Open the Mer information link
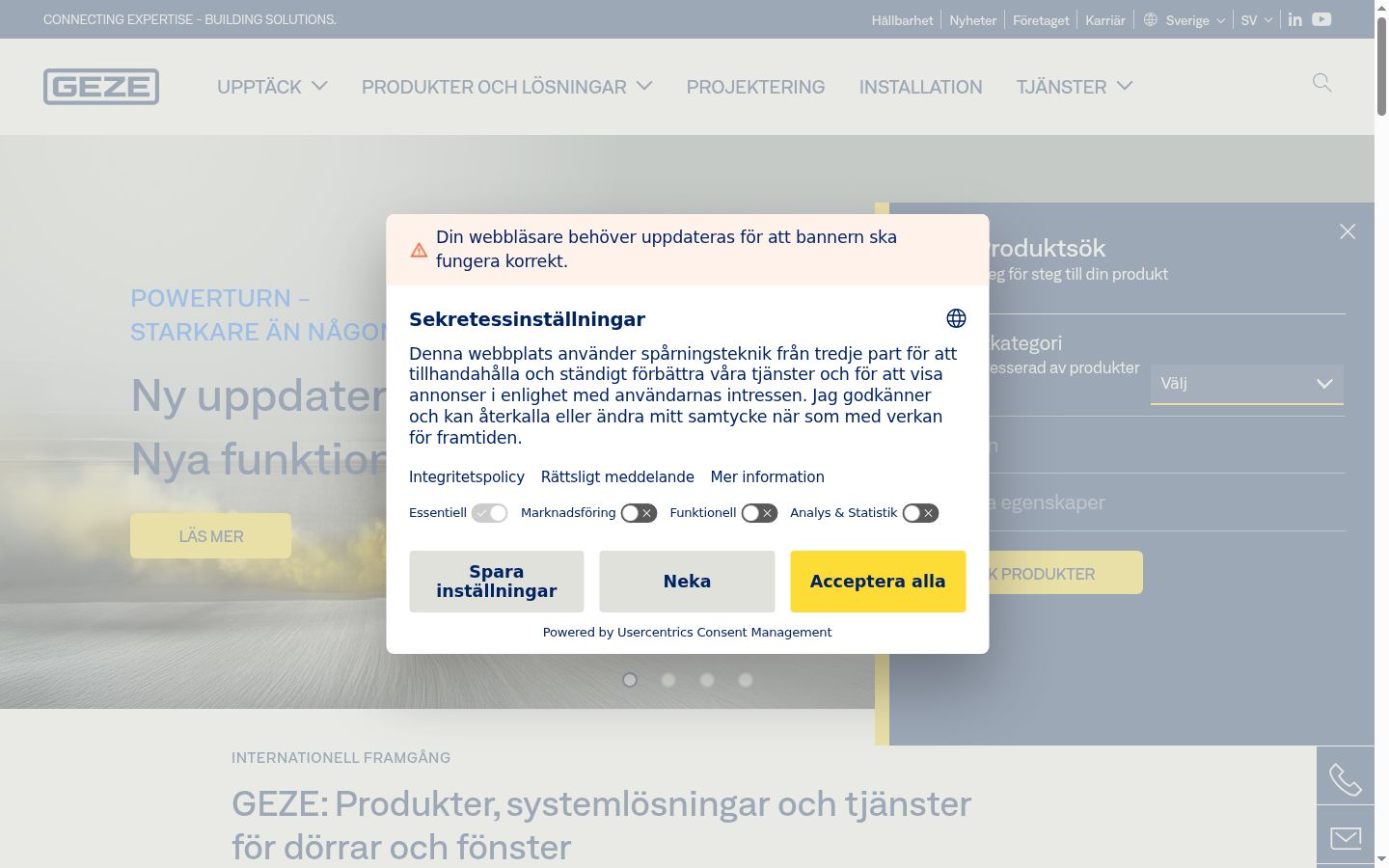Viewport: 1389px width, 868px height. click(x=768, y=476)
